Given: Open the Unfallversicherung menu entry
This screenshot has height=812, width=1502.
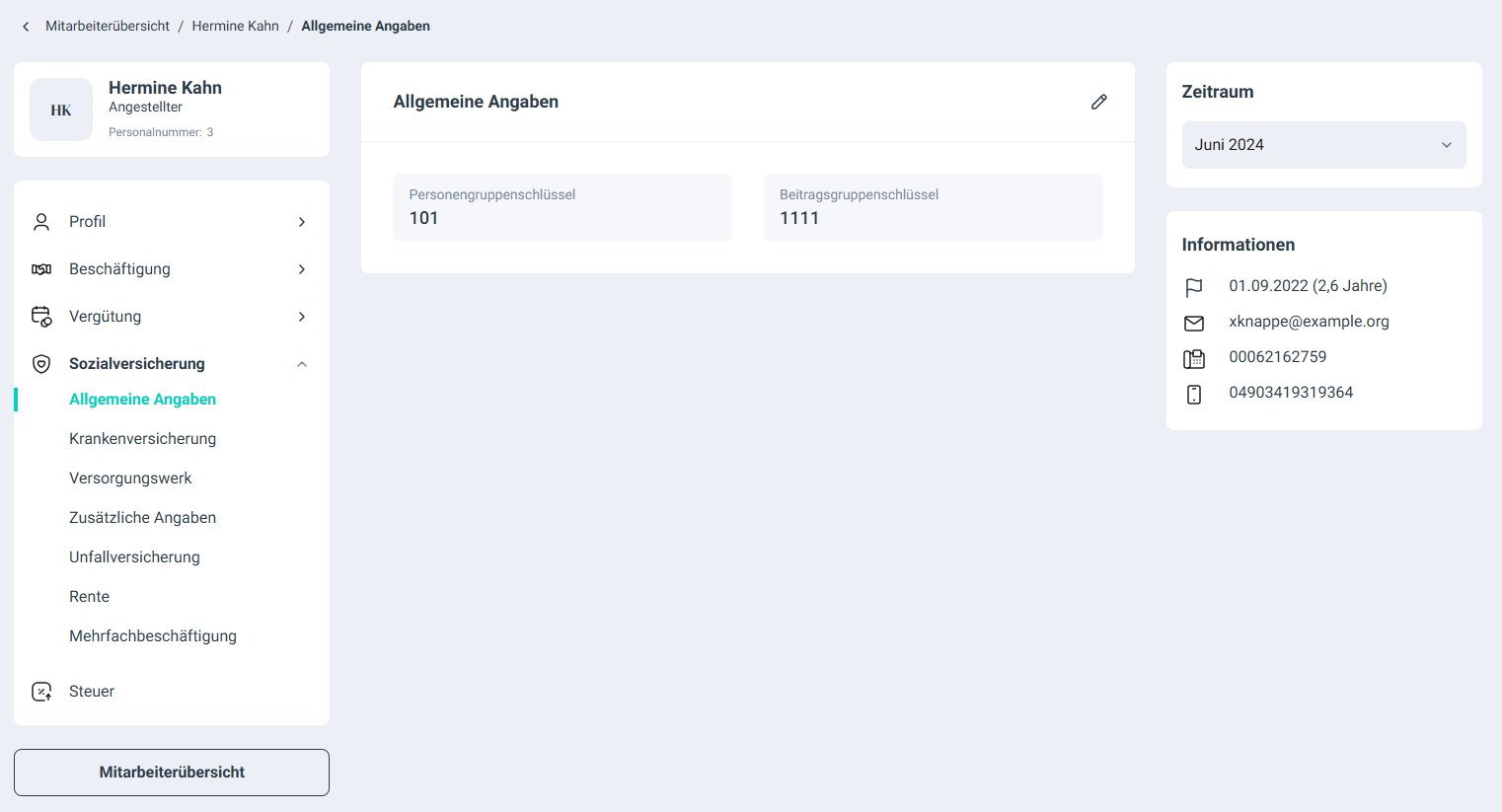Looking at the screenshot, I should [x=134, y=557].
